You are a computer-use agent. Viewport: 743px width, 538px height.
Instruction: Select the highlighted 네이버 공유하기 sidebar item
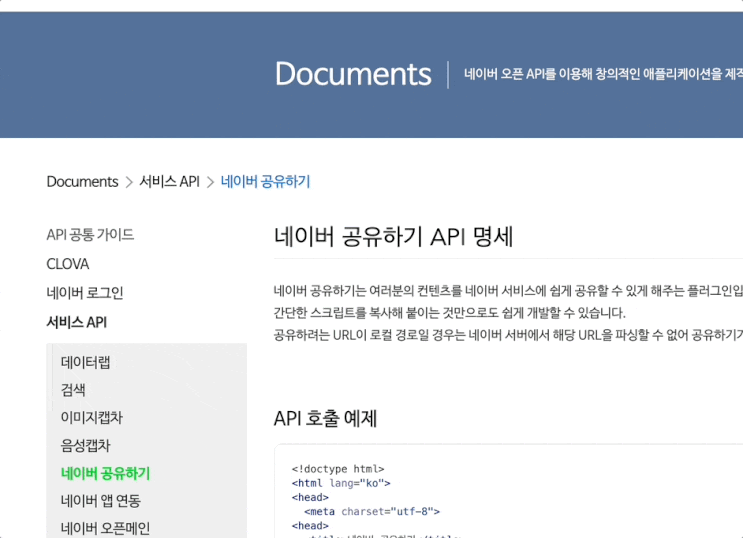105,473
